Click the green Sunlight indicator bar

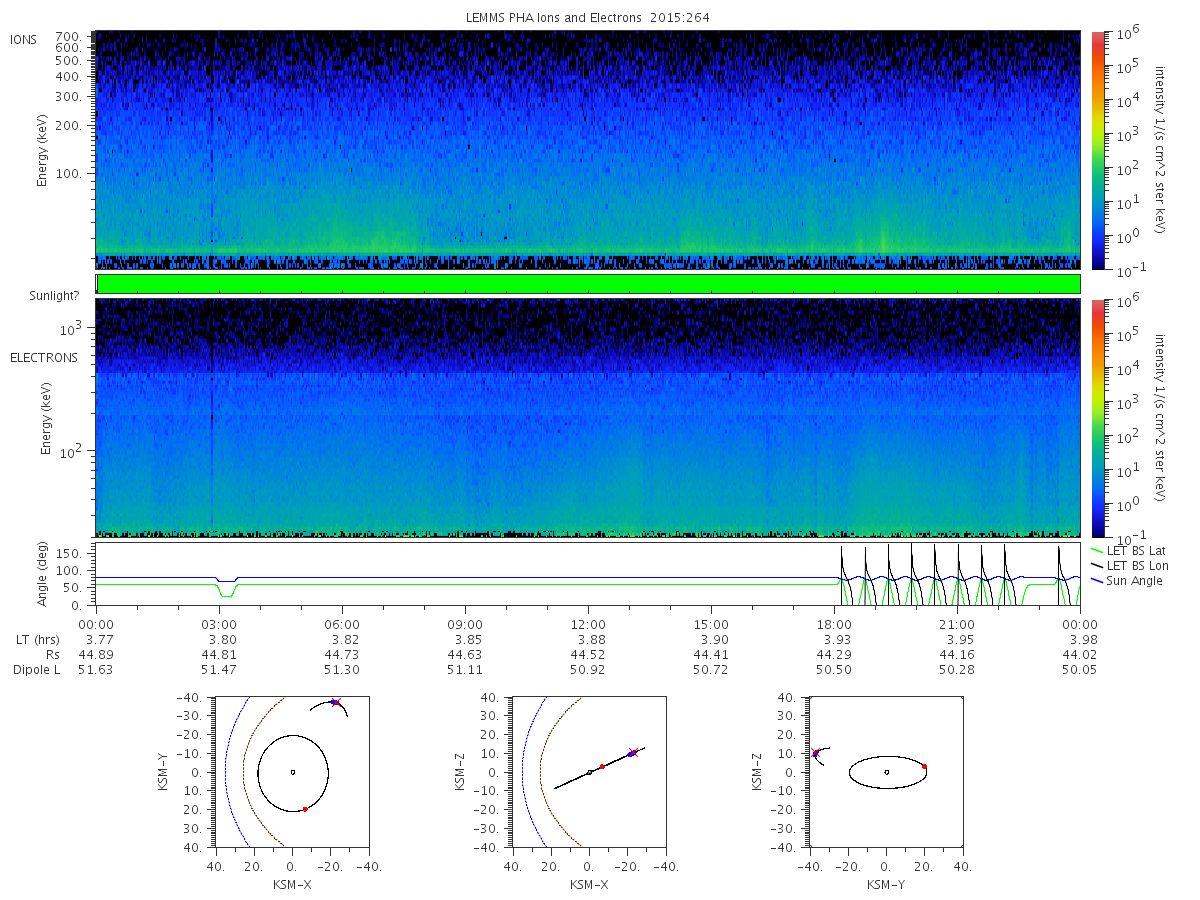click(588, 284)
